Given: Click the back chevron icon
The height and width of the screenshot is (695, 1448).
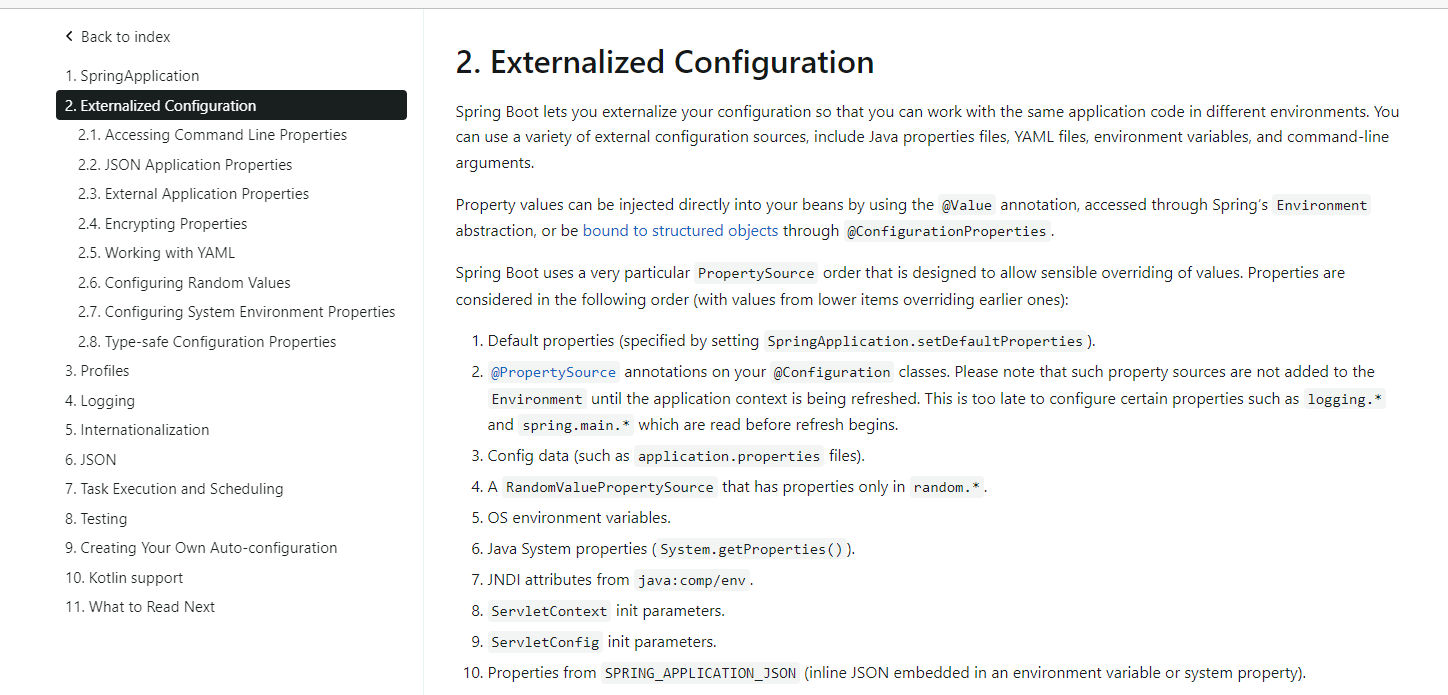Looking at the screenshot, I should coord(68,35).
